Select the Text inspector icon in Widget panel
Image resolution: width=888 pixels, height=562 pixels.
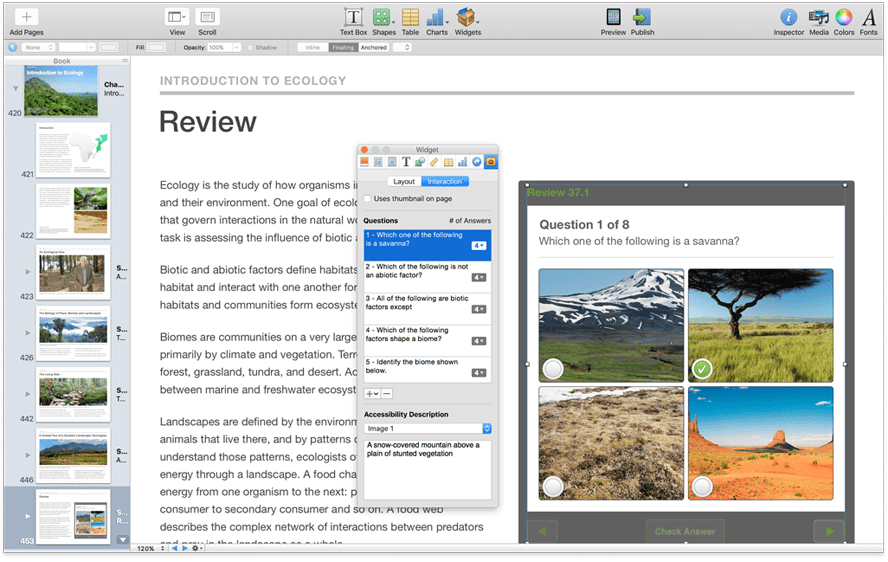click(x=406, y=162)
